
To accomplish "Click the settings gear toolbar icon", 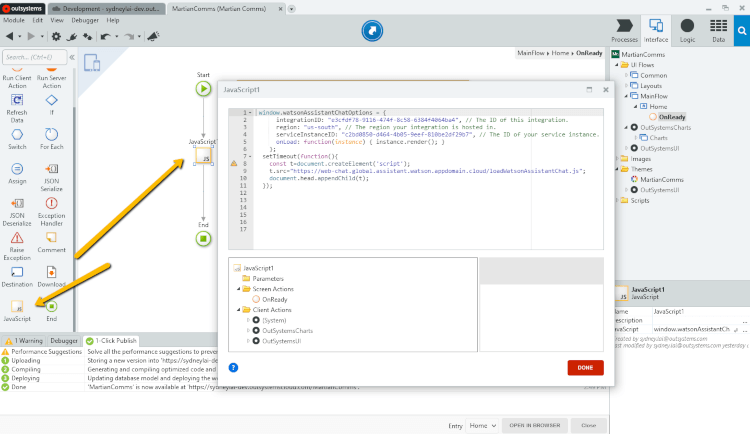I will click(56, 36).
